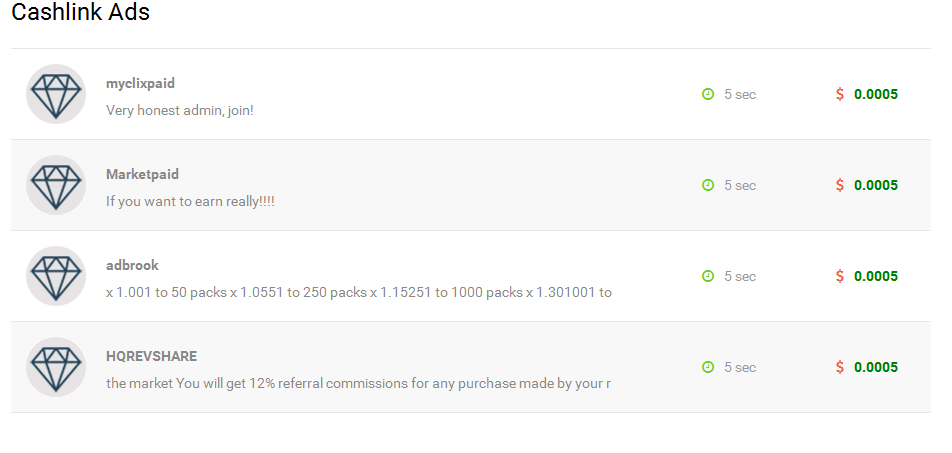952x453 pixels.
Task: Click the 0.0005 reward in adbrook row
Action: (876, 276)
